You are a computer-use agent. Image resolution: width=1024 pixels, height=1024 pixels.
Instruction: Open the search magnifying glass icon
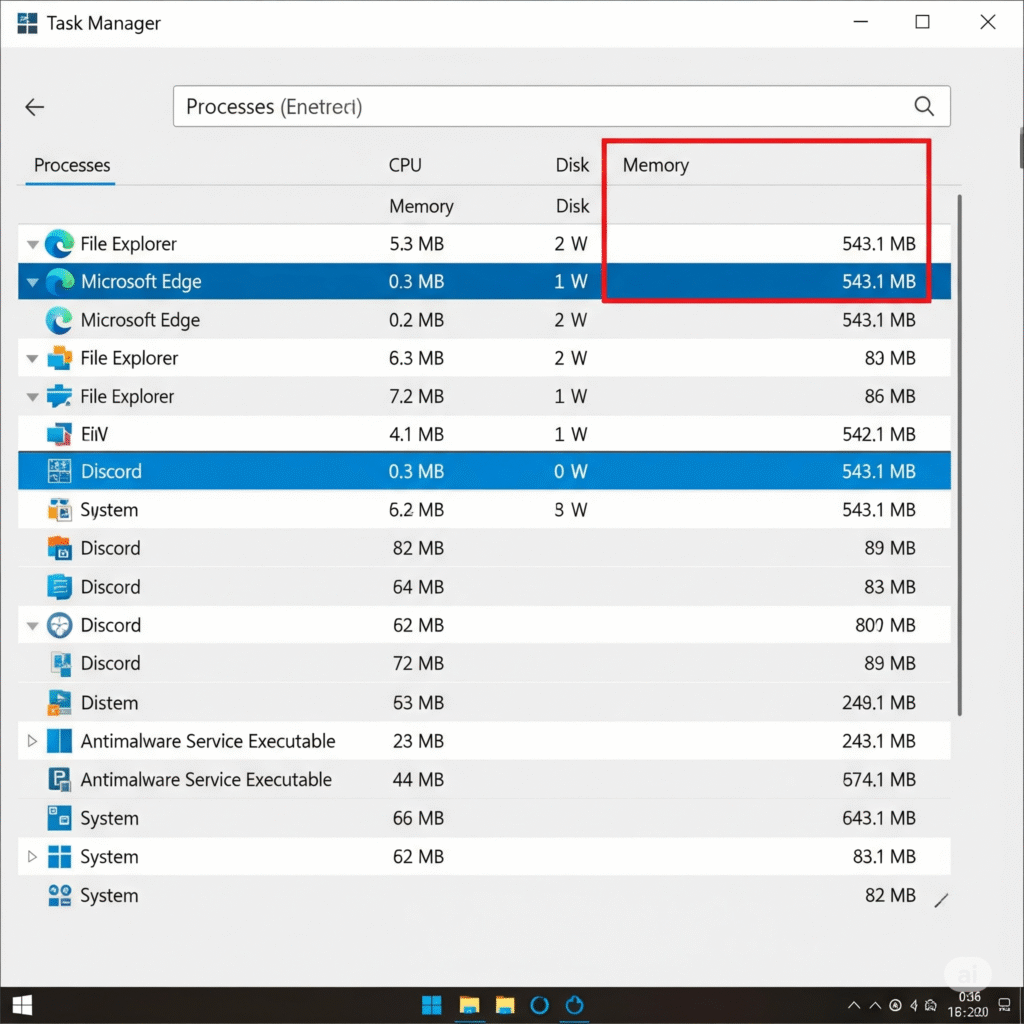(x=922, y=106)
